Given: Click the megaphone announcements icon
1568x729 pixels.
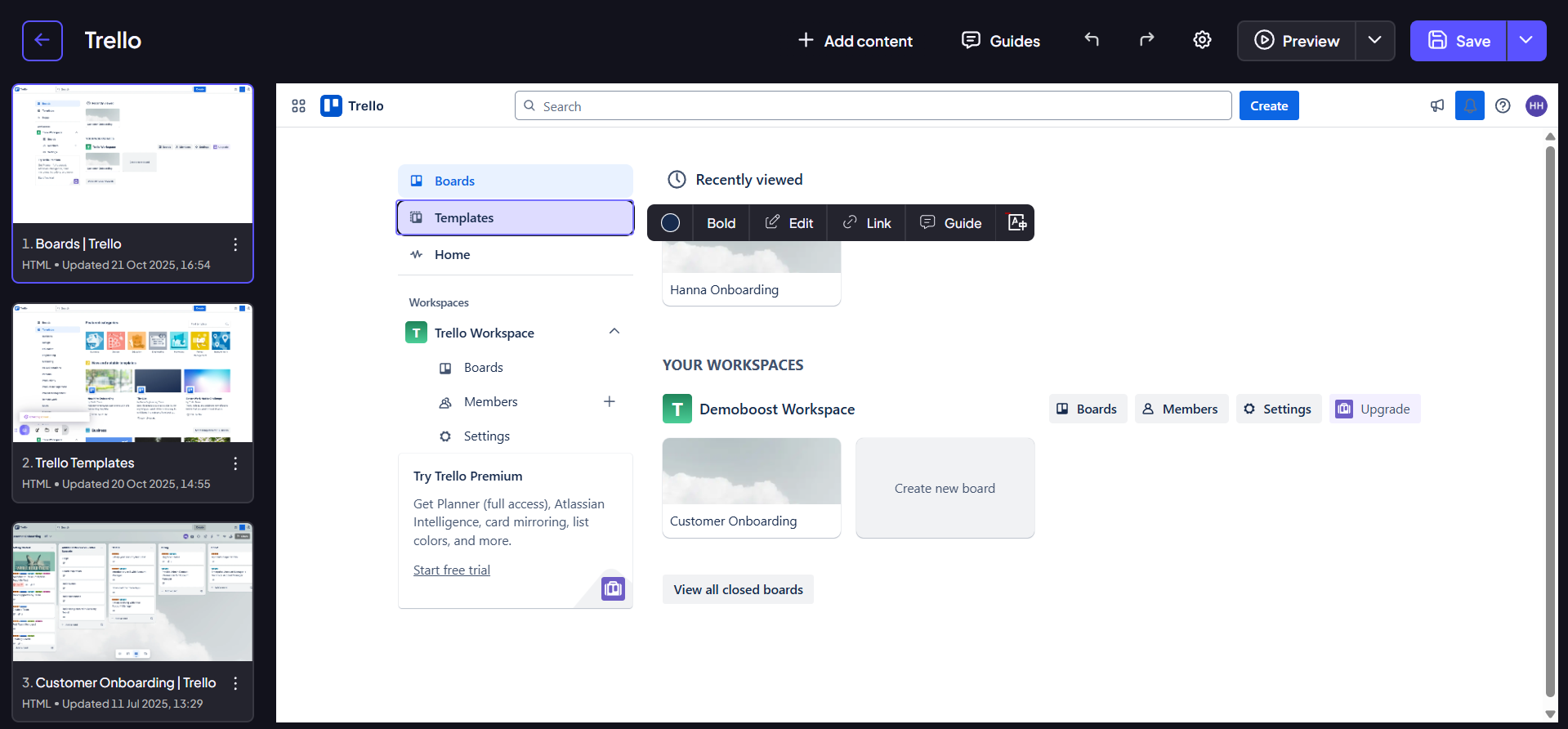Looking at the screenshot, I should (1437, 105).
